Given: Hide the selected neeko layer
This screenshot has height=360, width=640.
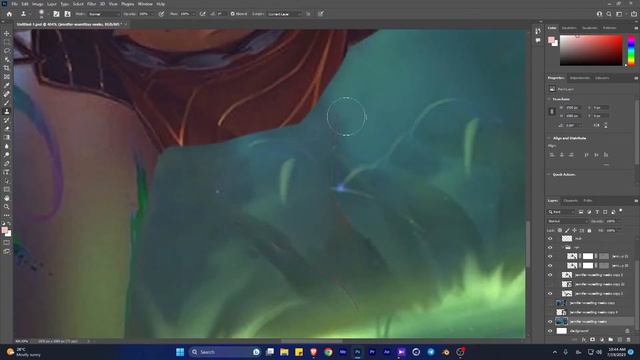Looking at the screenshot, I should 550,322.
